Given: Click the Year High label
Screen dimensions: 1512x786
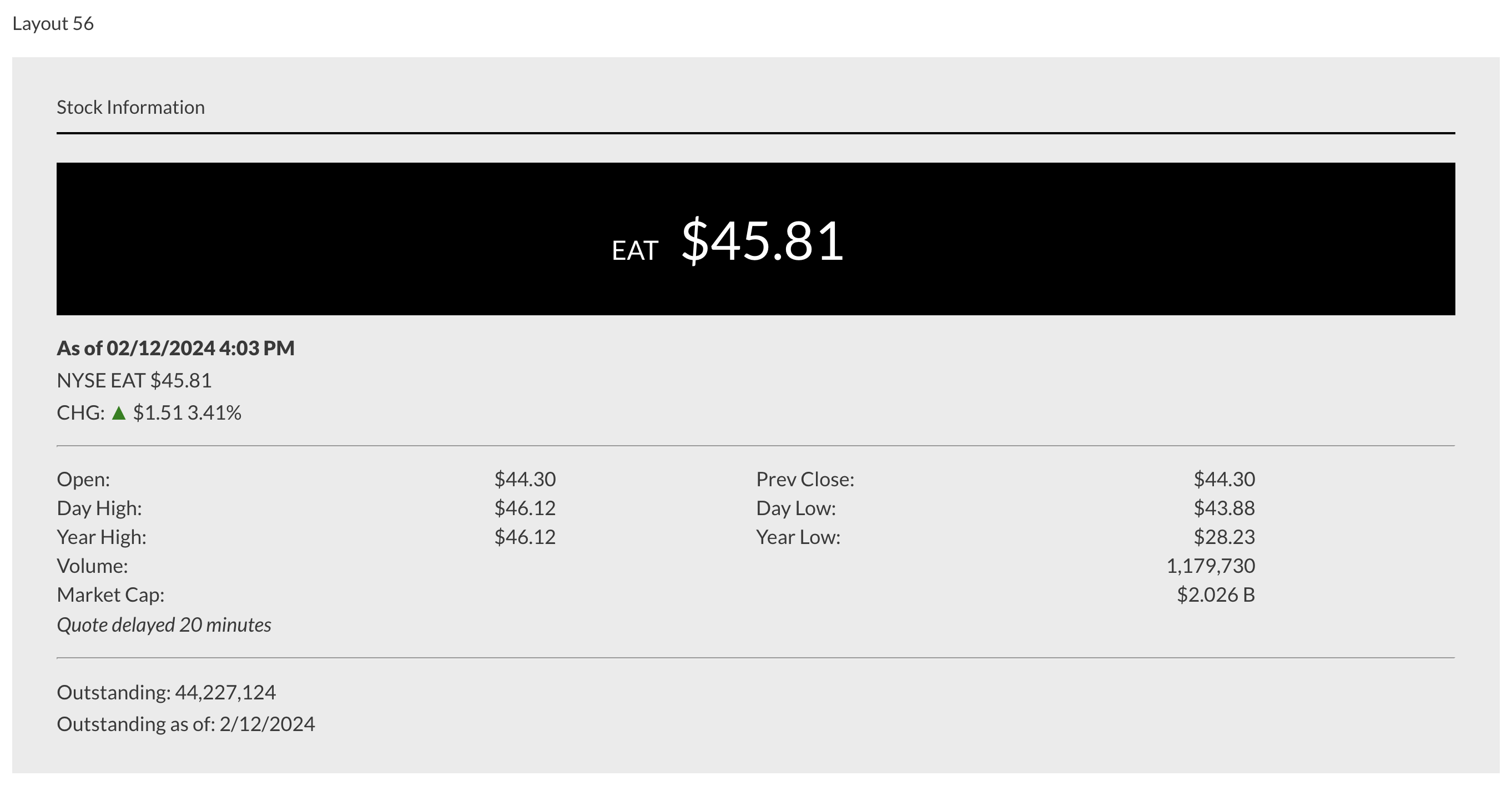Looking at the screenshot, I should pyautogui.click(x=102, y=537).
